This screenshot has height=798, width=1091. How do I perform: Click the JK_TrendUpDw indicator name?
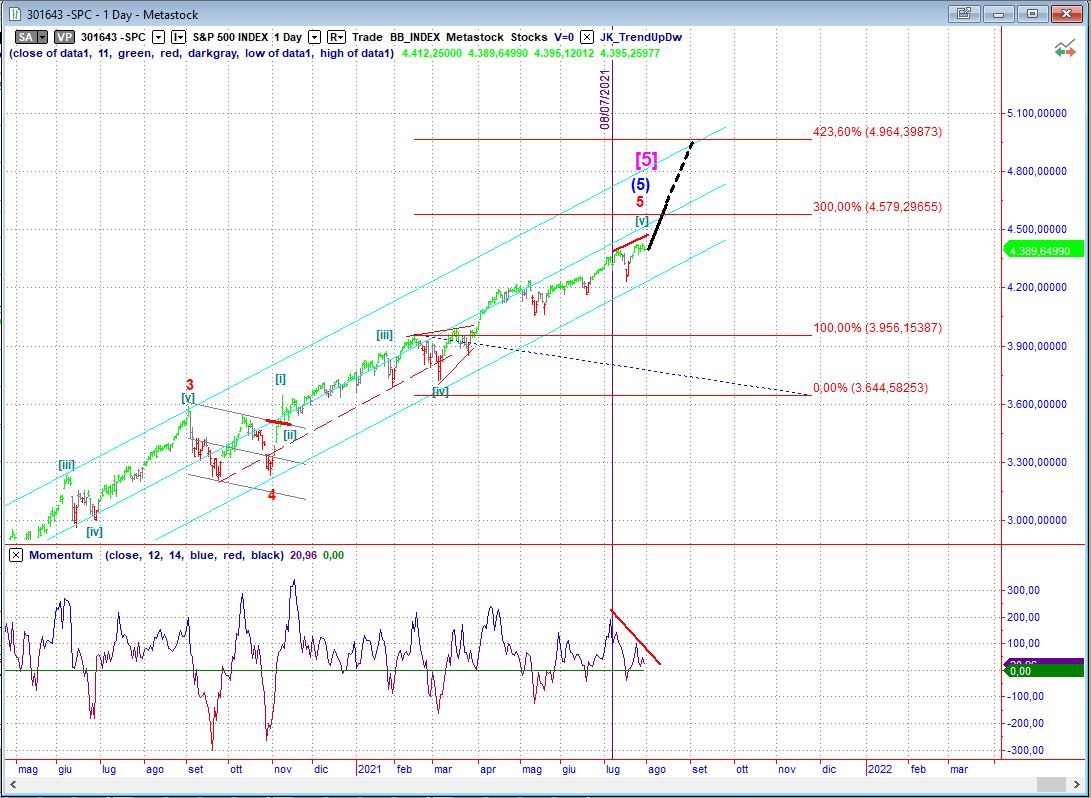(x=641, y=38)
